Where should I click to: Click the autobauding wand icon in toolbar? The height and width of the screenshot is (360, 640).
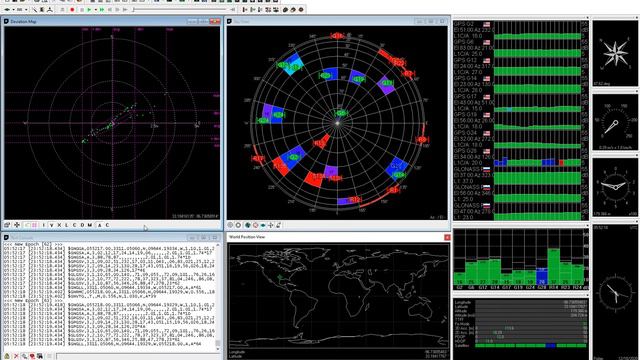(x=35, y=9)
